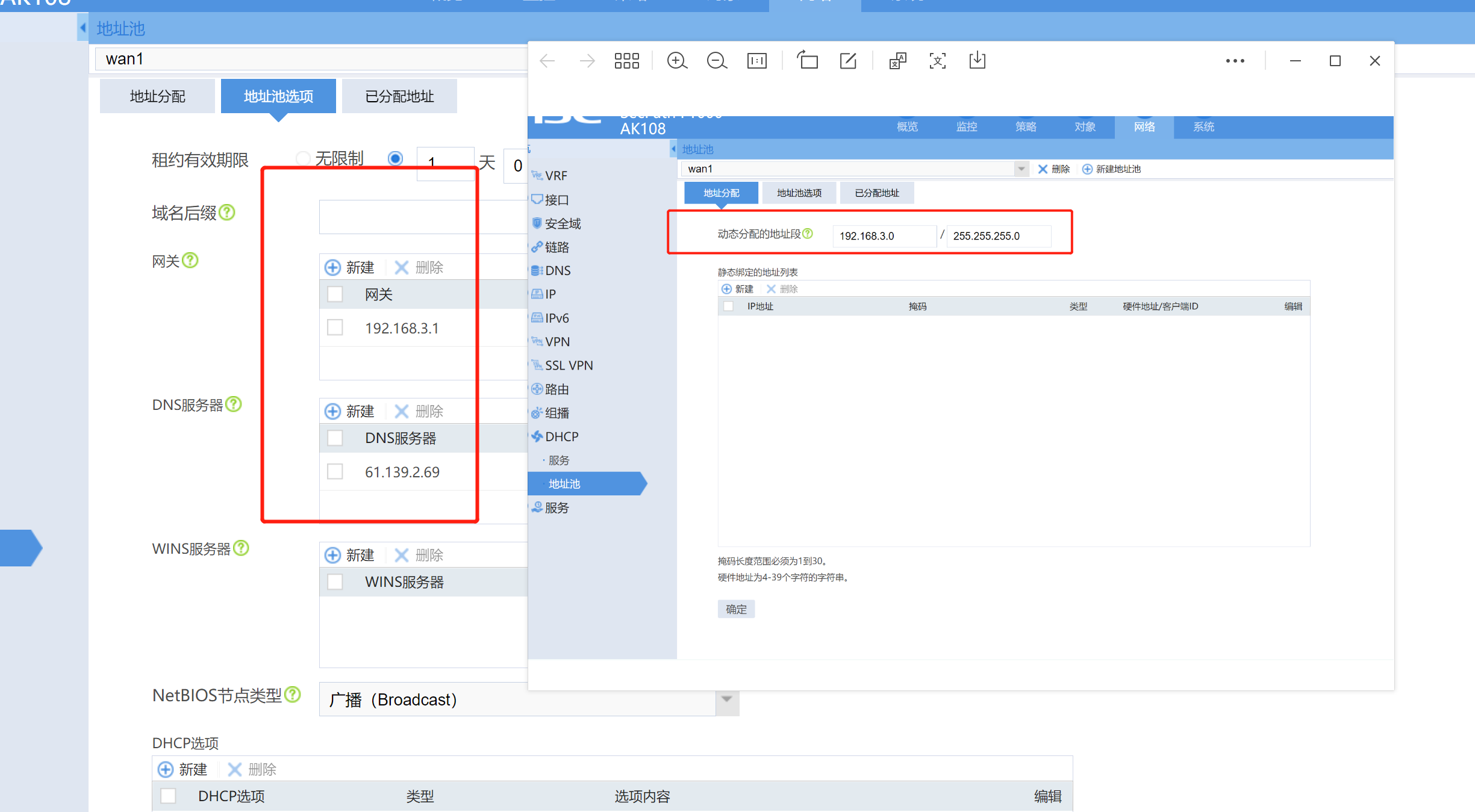Click the zoom in magnifier icon

677,61
